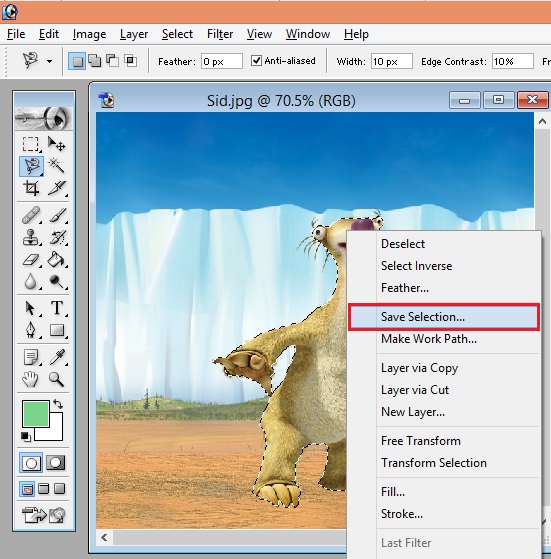The width and height of the screenshot is (551, 559).
Task: Select the Eraser tool
Action: [31, 259]
